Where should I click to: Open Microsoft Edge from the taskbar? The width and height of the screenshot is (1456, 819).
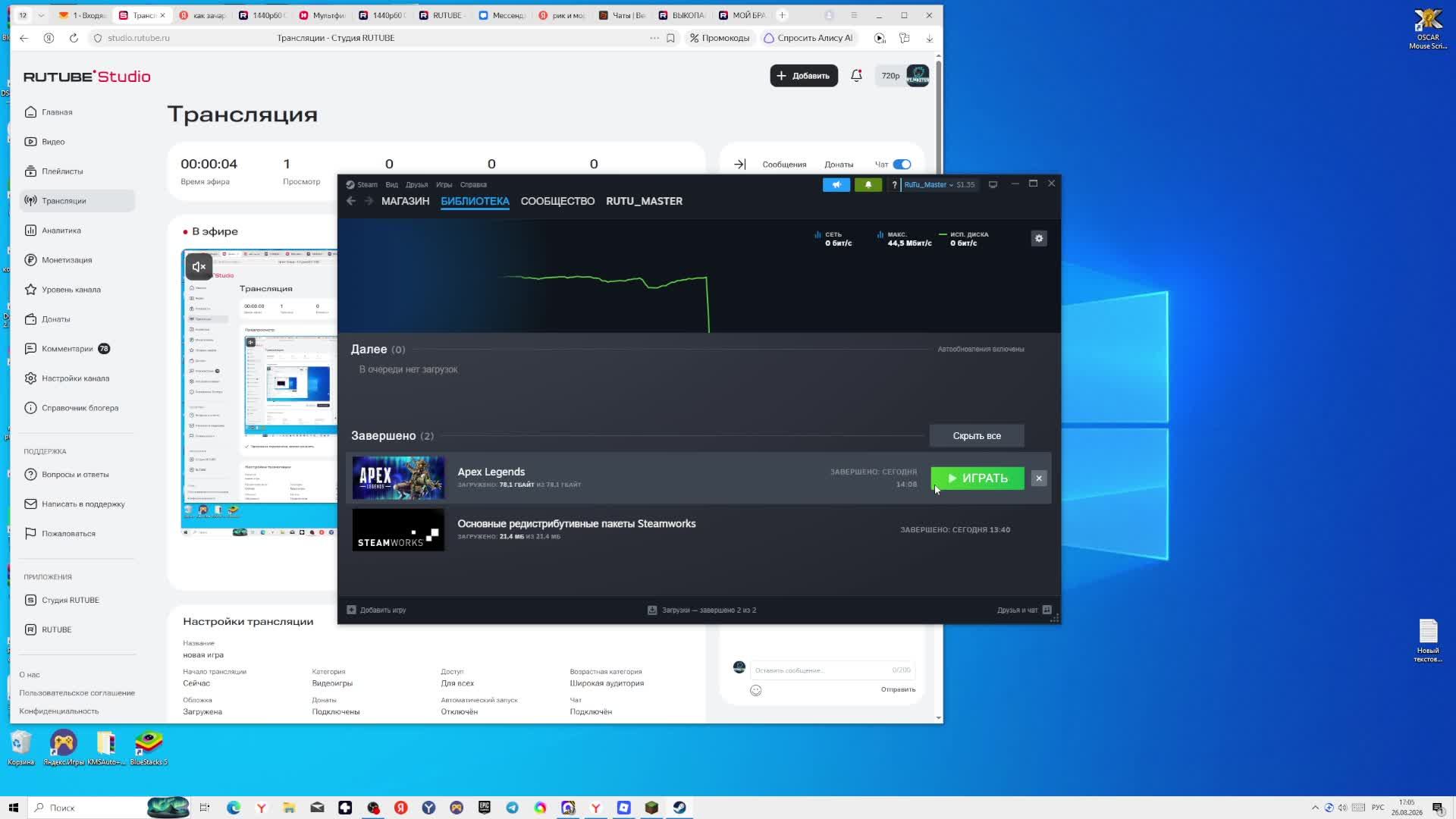point(234,808)
